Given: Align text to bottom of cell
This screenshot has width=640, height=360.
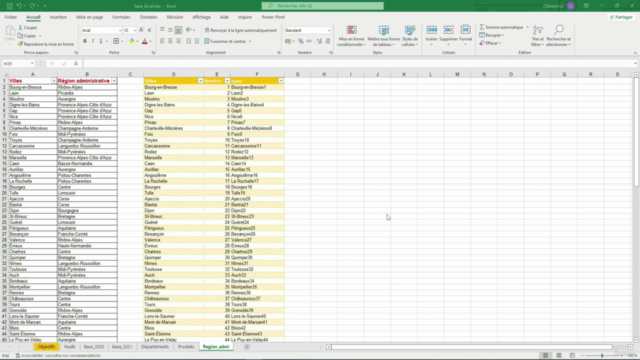Looking at the screenshot, I should click(178, 30).
